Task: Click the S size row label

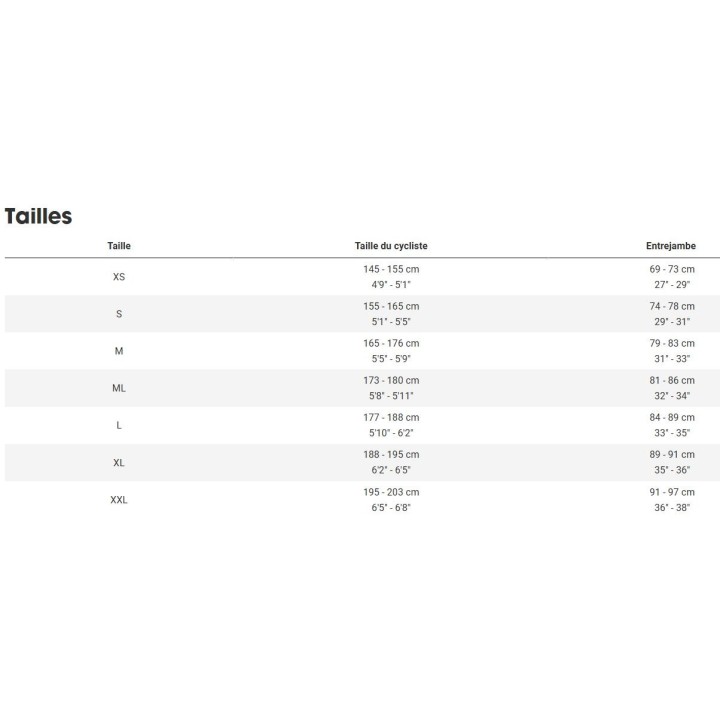Action: tap(119, 314)
